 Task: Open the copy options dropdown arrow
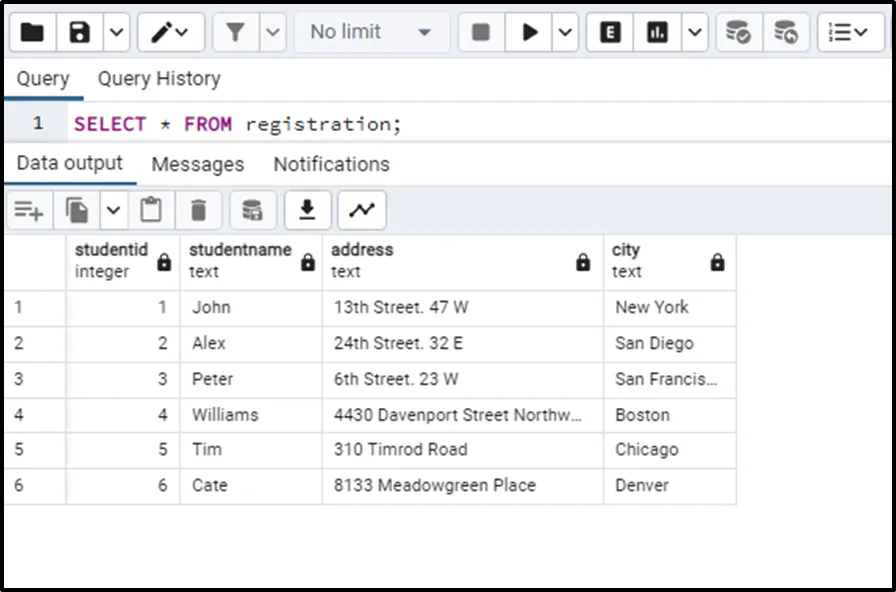[113, 210]
